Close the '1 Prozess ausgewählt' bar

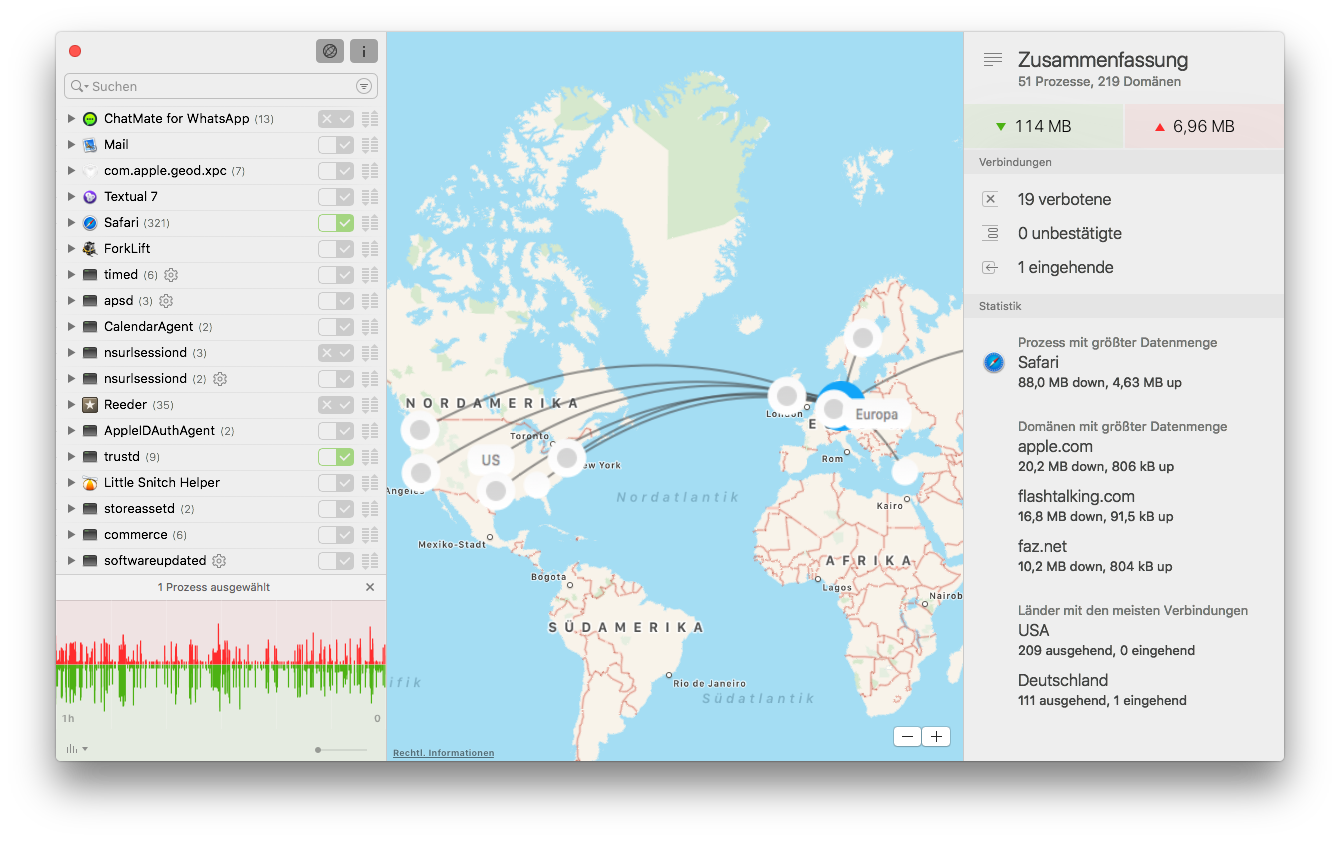point(370,587)
